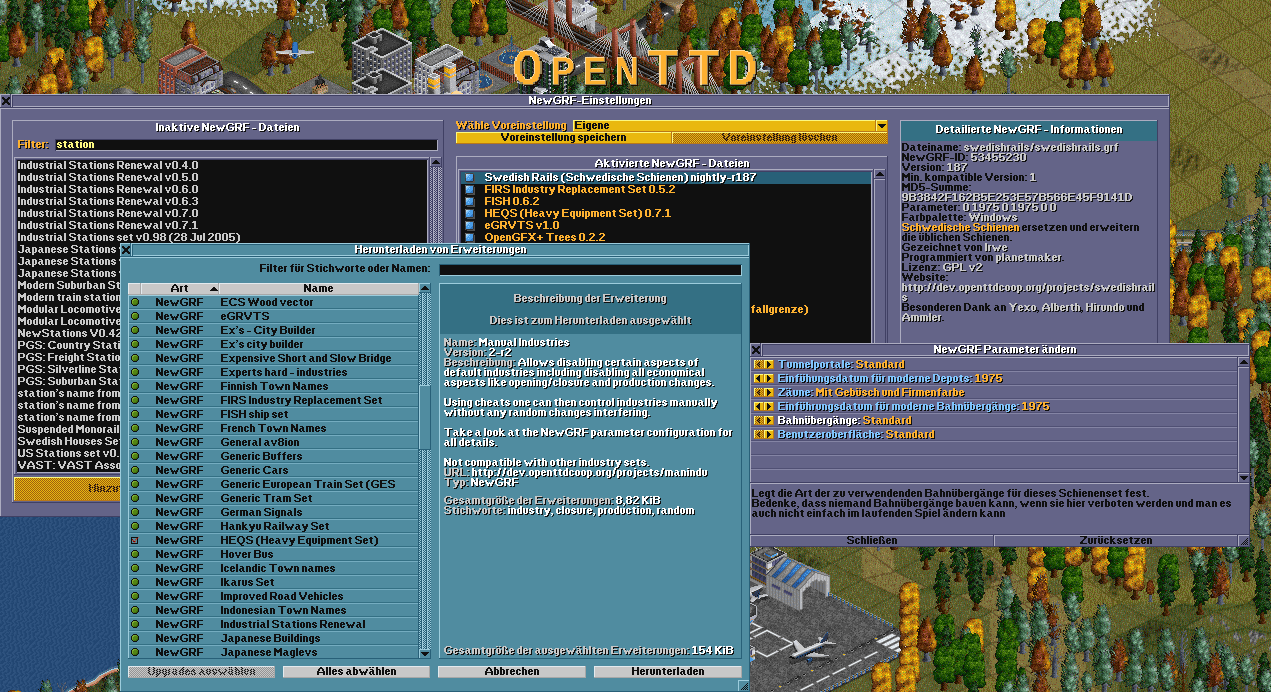Toggle selection indicator for Generic Tram Set

coord(136,498)
